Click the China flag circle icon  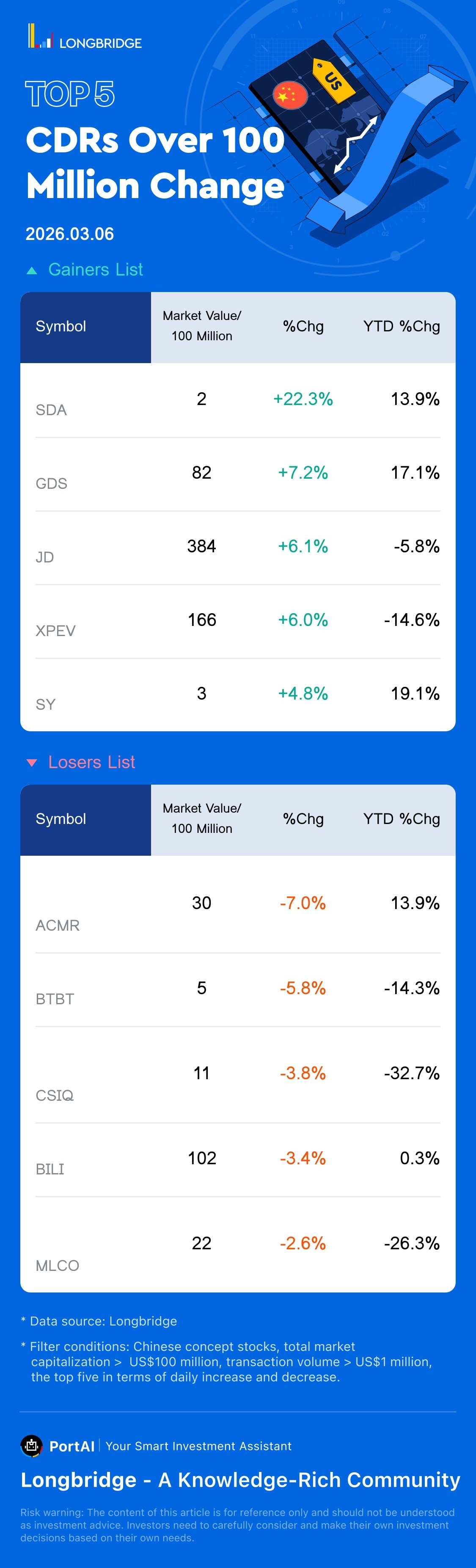click(x=290, y=95)
